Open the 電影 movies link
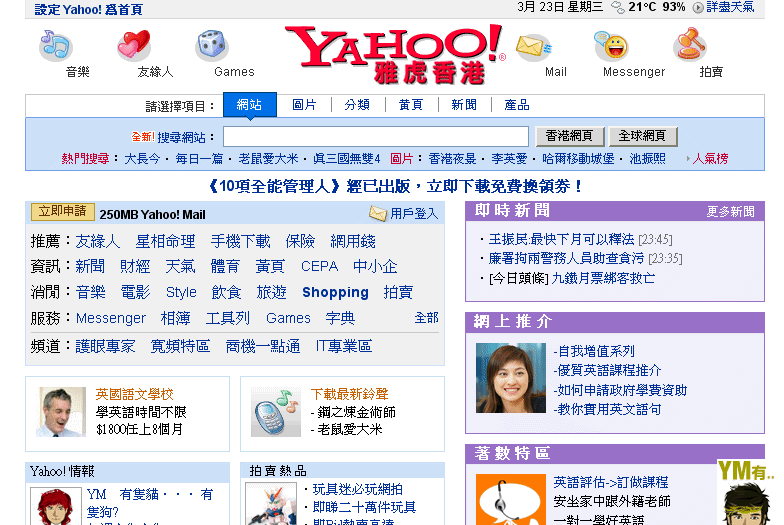Viewport: 784px width, 525px height. click(x=136, y=292)
